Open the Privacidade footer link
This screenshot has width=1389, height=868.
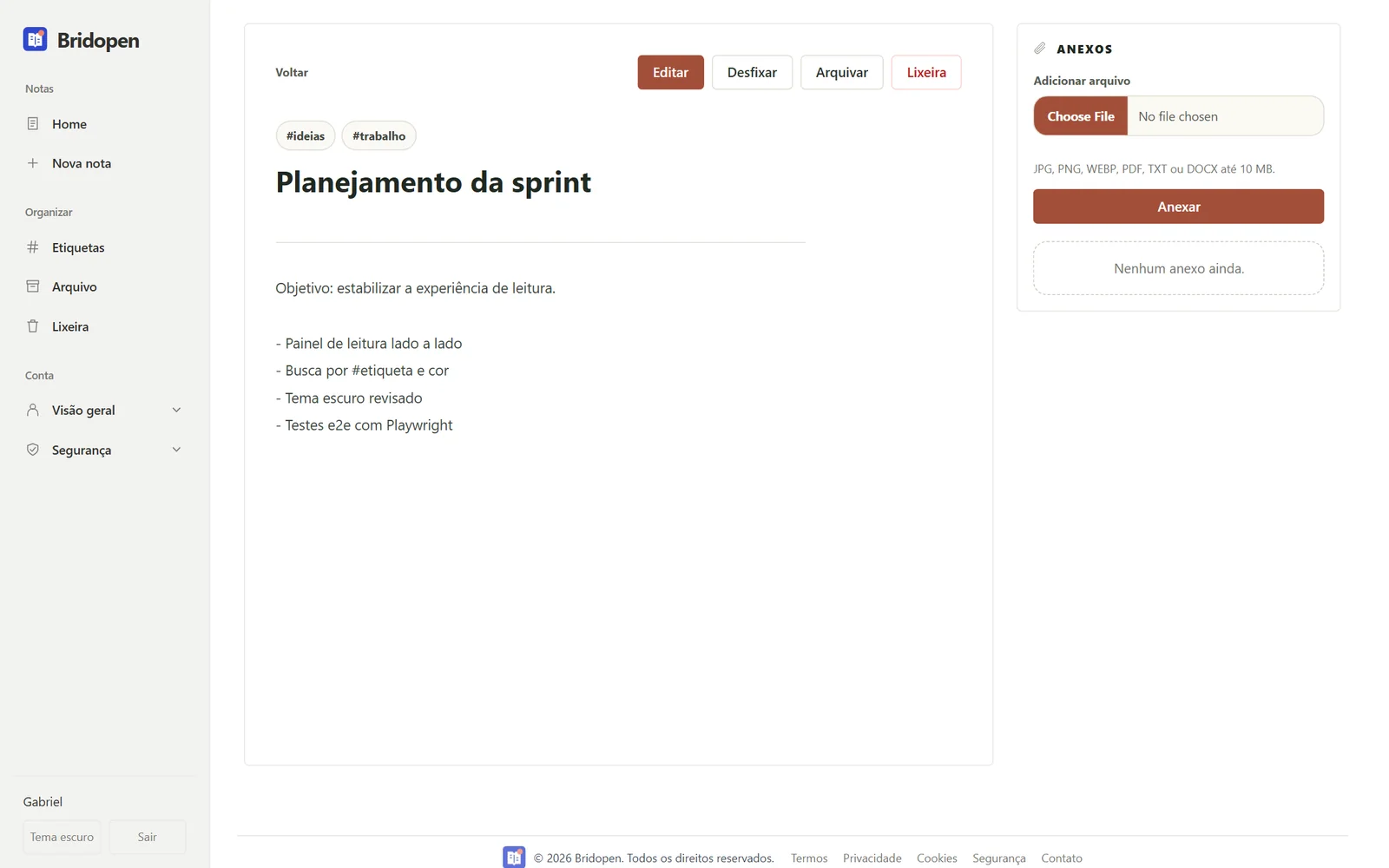(872, 858)
